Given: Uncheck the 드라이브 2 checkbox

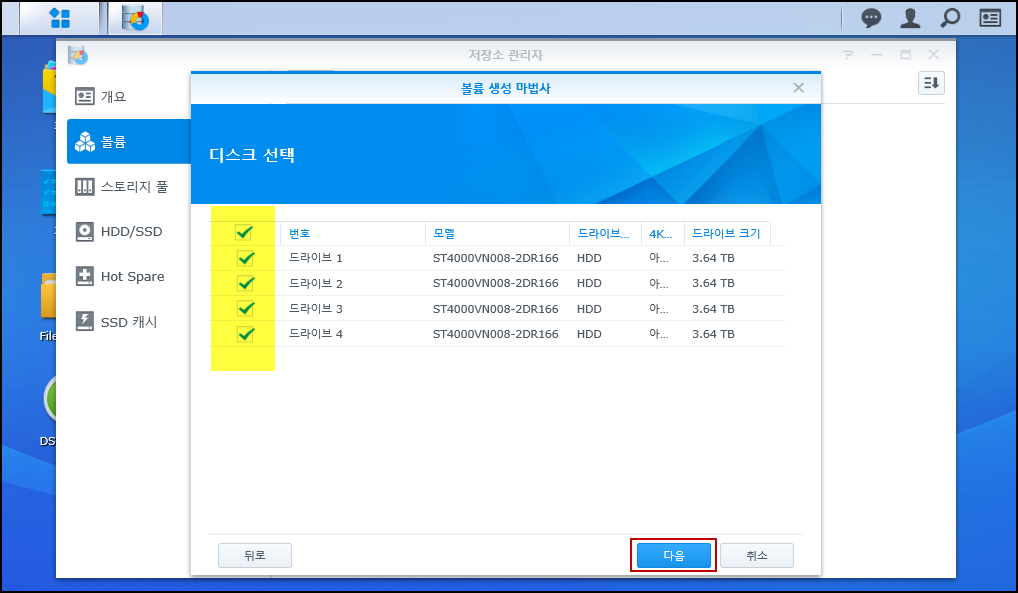Looking at the screenshot, I should [x=245, y=283].
